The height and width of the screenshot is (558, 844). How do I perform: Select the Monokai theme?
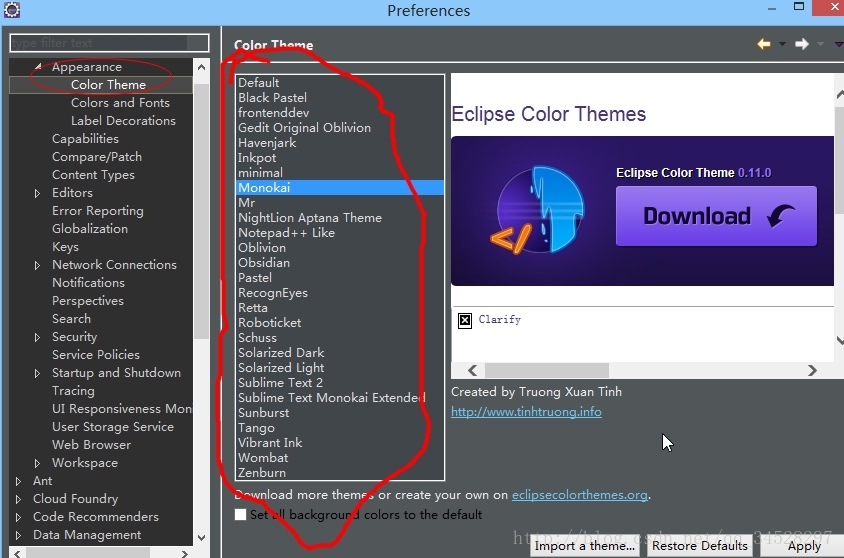pyautogui.click(x=340, y=188)
